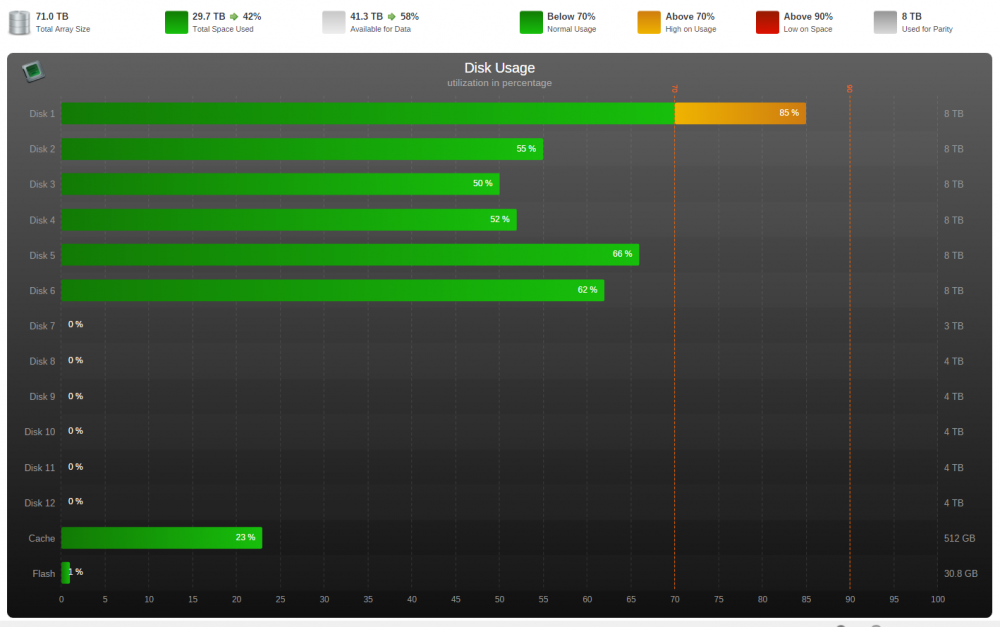Click the Disk 6 row label
Viewport: 1000px width, 627px height.
tap(42, 291)
